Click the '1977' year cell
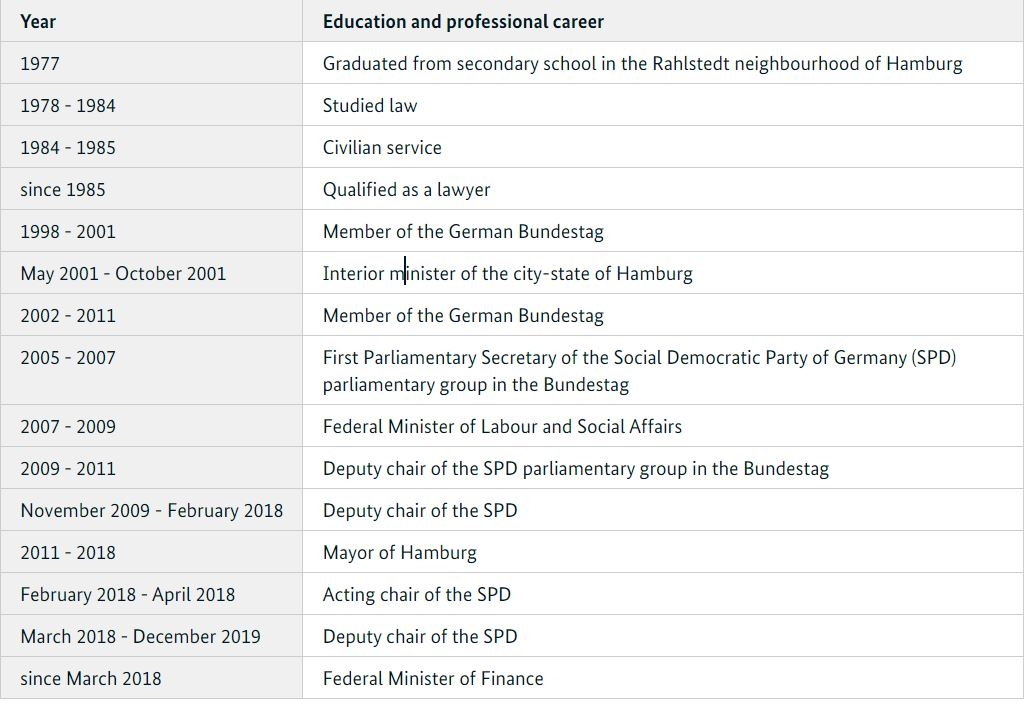The height and width of the screenshot is (704, 1029). click(40, 64)
